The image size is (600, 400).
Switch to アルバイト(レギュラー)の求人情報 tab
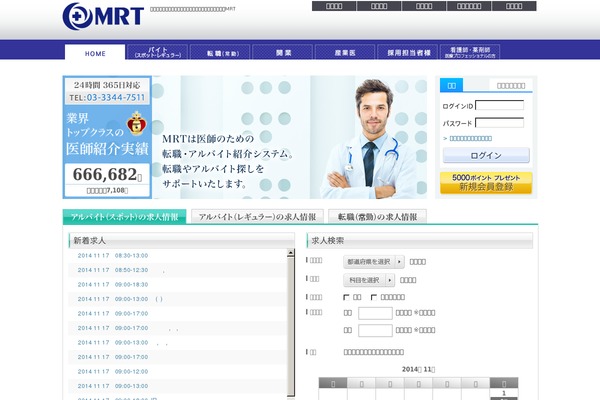pos(257,216)
